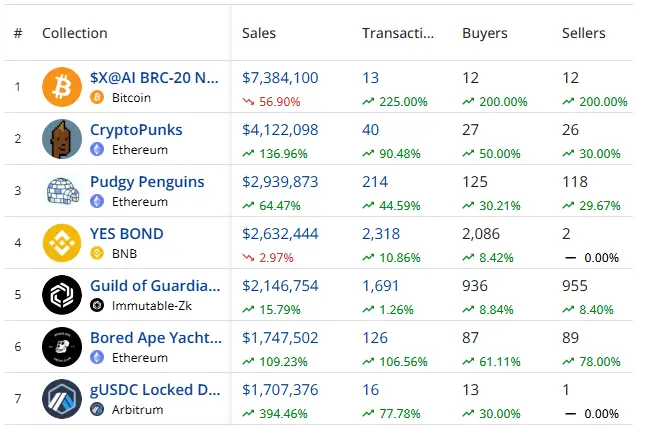This screenshot has width=645, height=426.
Task: Sort by the Sellers column header
Action: point(583,33)
